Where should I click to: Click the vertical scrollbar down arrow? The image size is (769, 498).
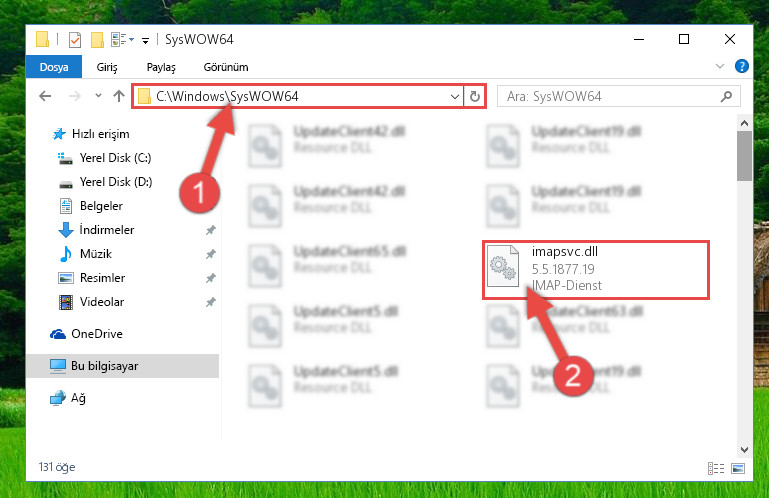[744, 449]
